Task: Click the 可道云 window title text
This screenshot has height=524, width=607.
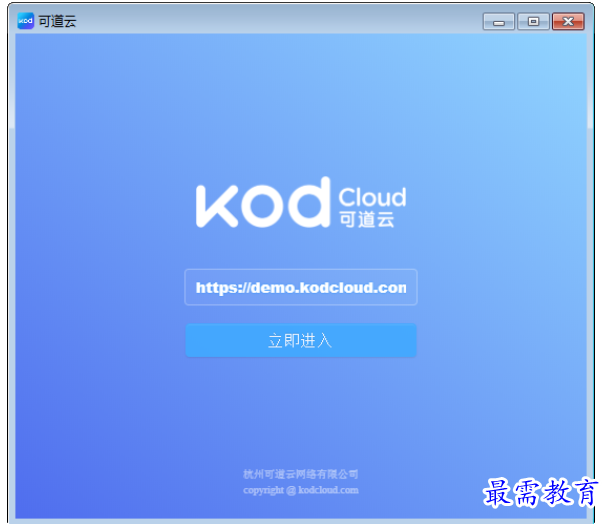Action: pos(57,21)
